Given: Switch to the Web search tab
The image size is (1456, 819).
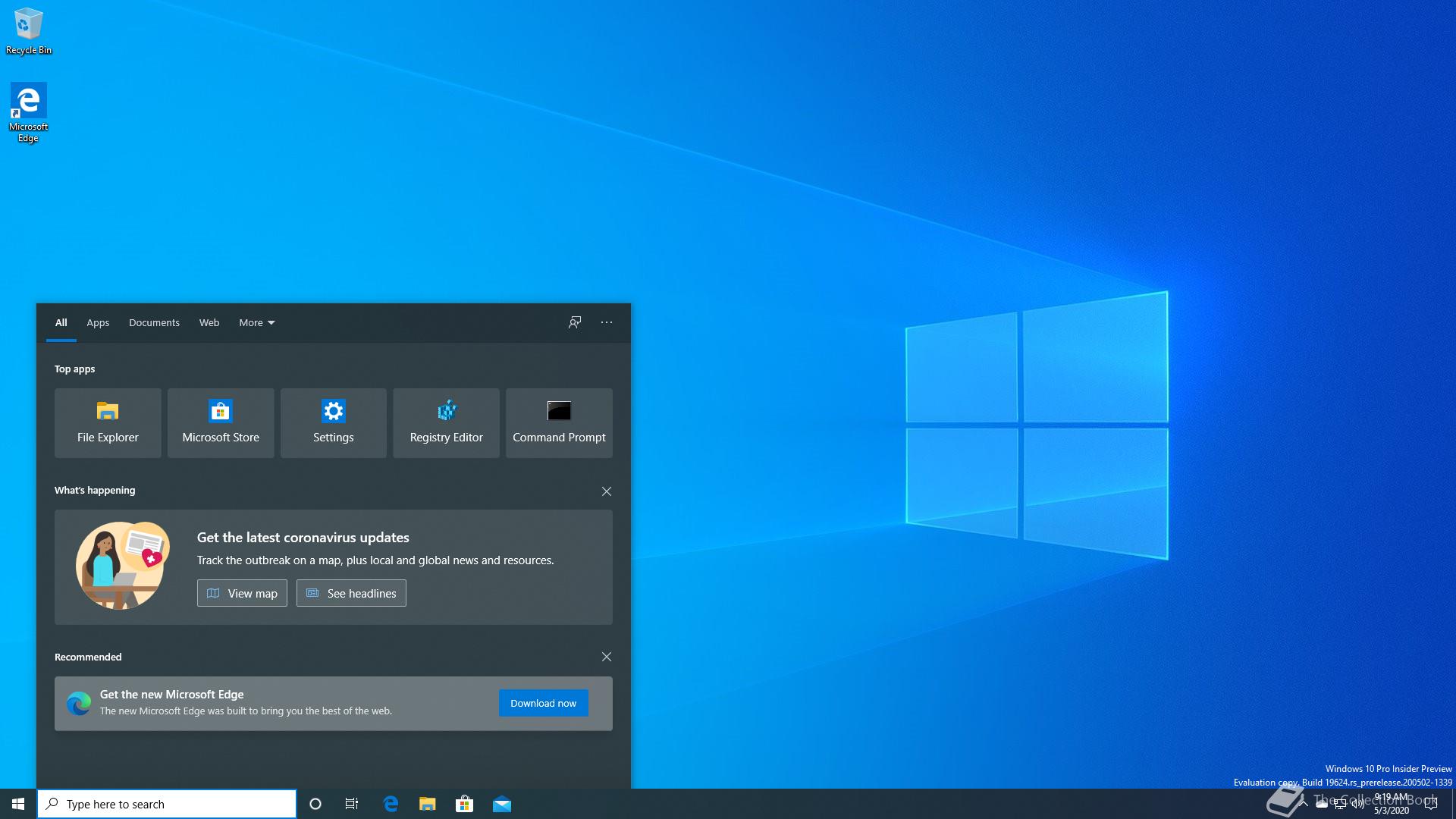Looking at the screenshot, I should [209, 323].
